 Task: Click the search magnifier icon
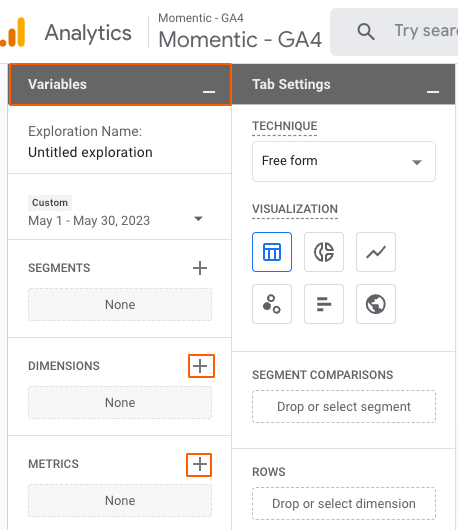[x=366, y=32]
